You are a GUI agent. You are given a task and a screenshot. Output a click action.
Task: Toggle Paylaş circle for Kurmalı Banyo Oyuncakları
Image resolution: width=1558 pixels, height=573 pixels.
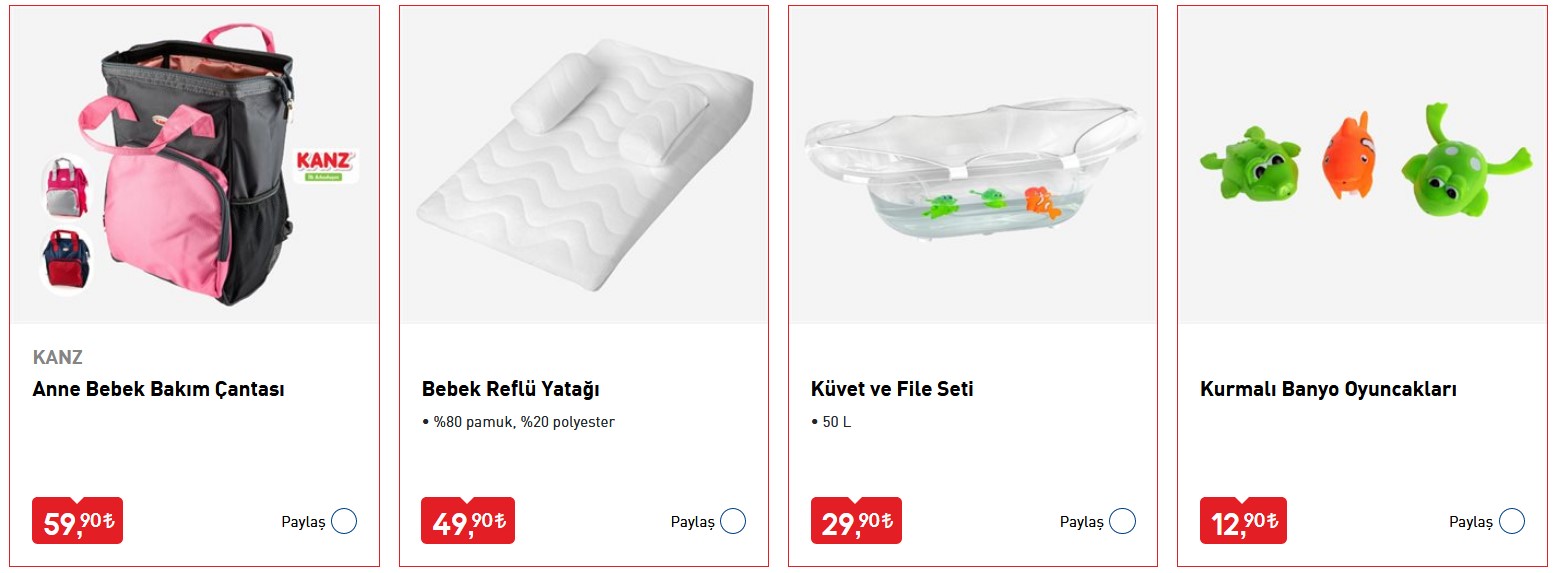tap(1512, 521)
